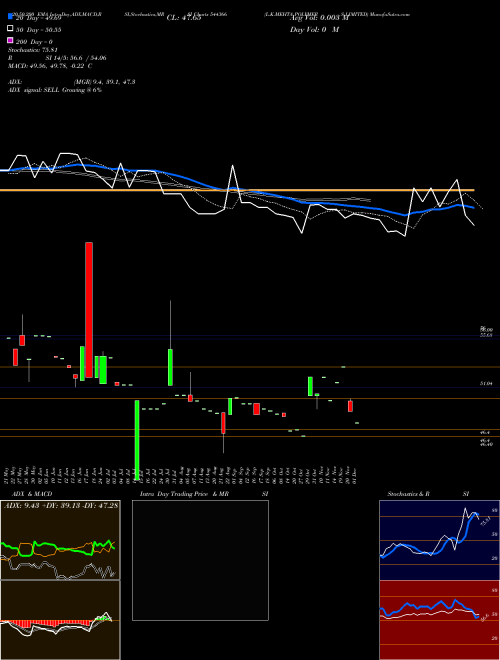Click the "50 Day" EMA legend value

tap(39, 30)
